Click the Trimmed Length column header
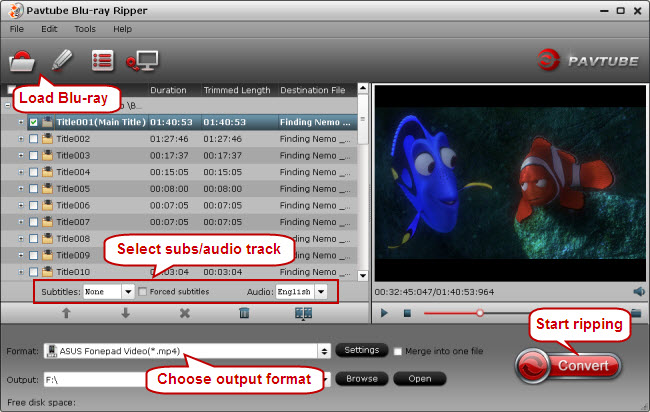This screenshot has height=412, width=650. (239, 90)
